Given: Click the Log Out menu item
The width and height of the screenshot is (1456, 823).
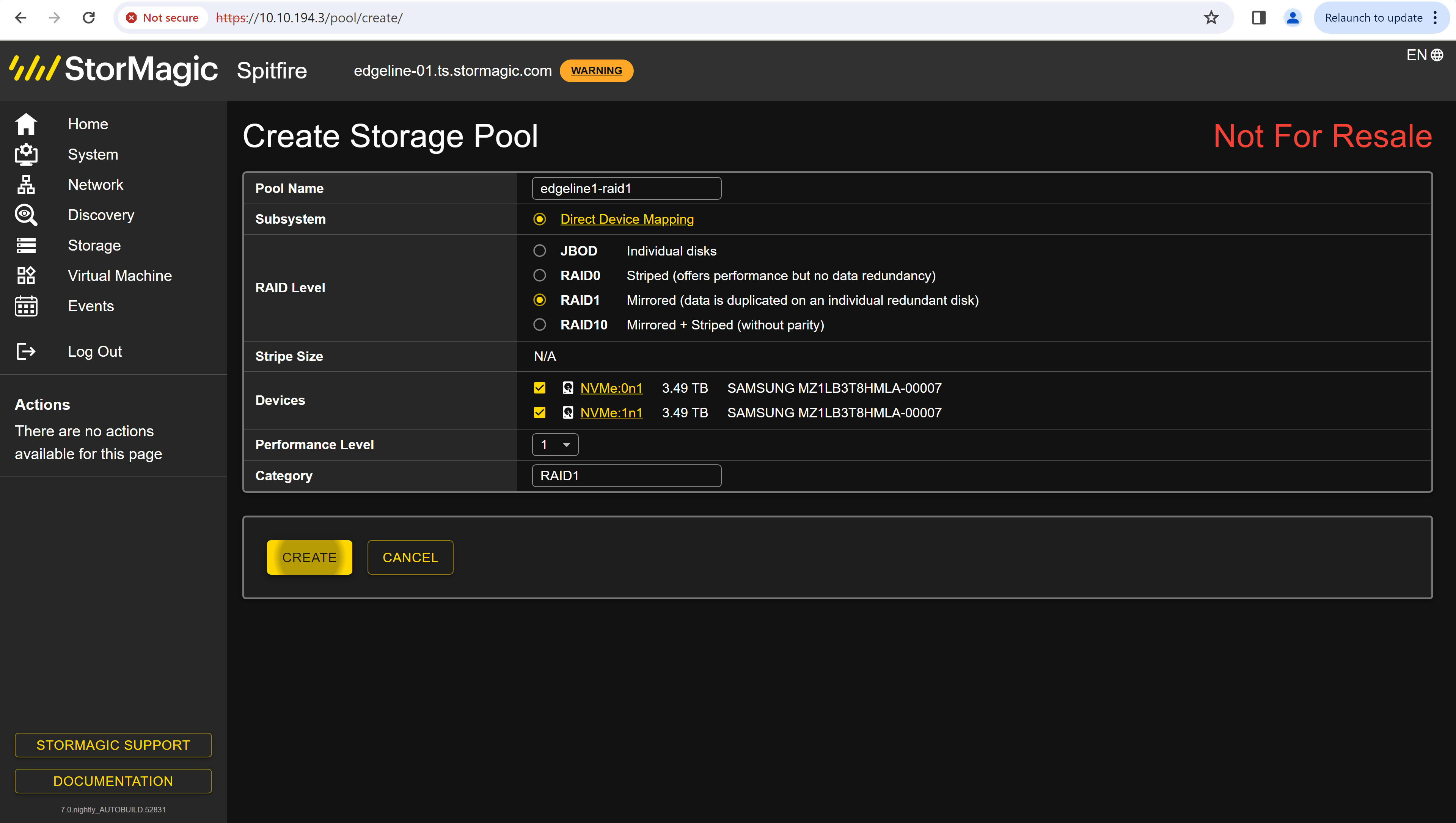Looking at the screenshot, I should (x=95, y=351).
